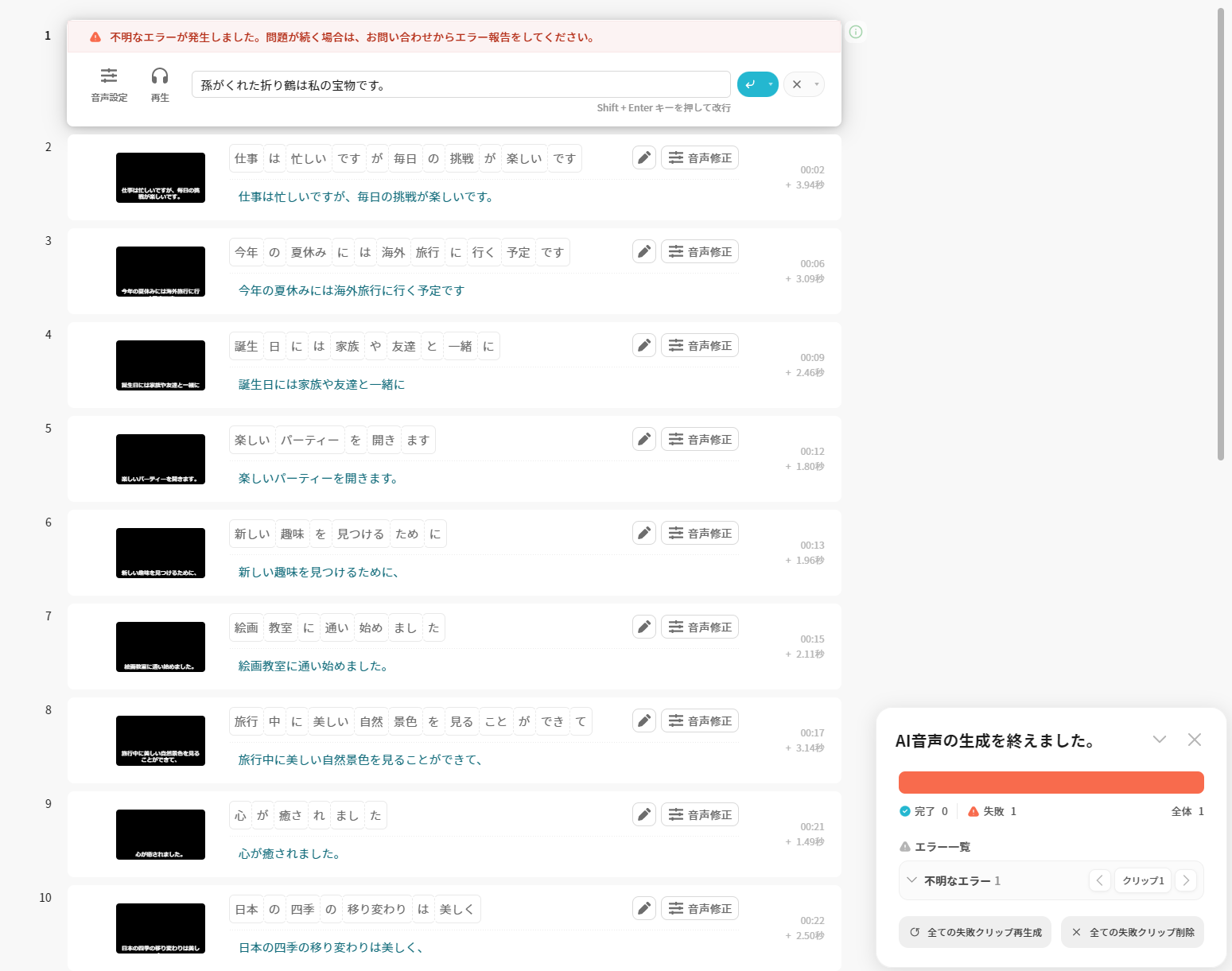
Task: Play clip 1 audio via headphone icon
Action: tap(160, 85)
